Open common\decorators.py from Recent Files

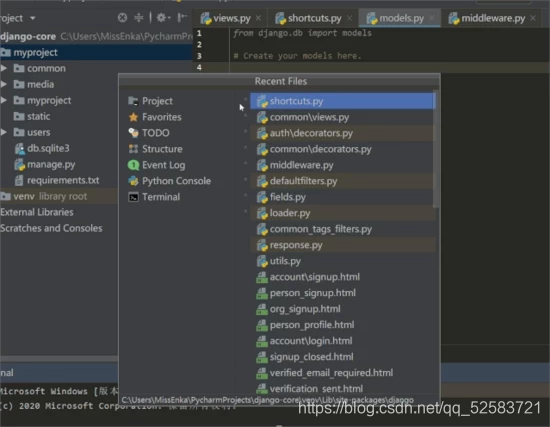[342, 149]
